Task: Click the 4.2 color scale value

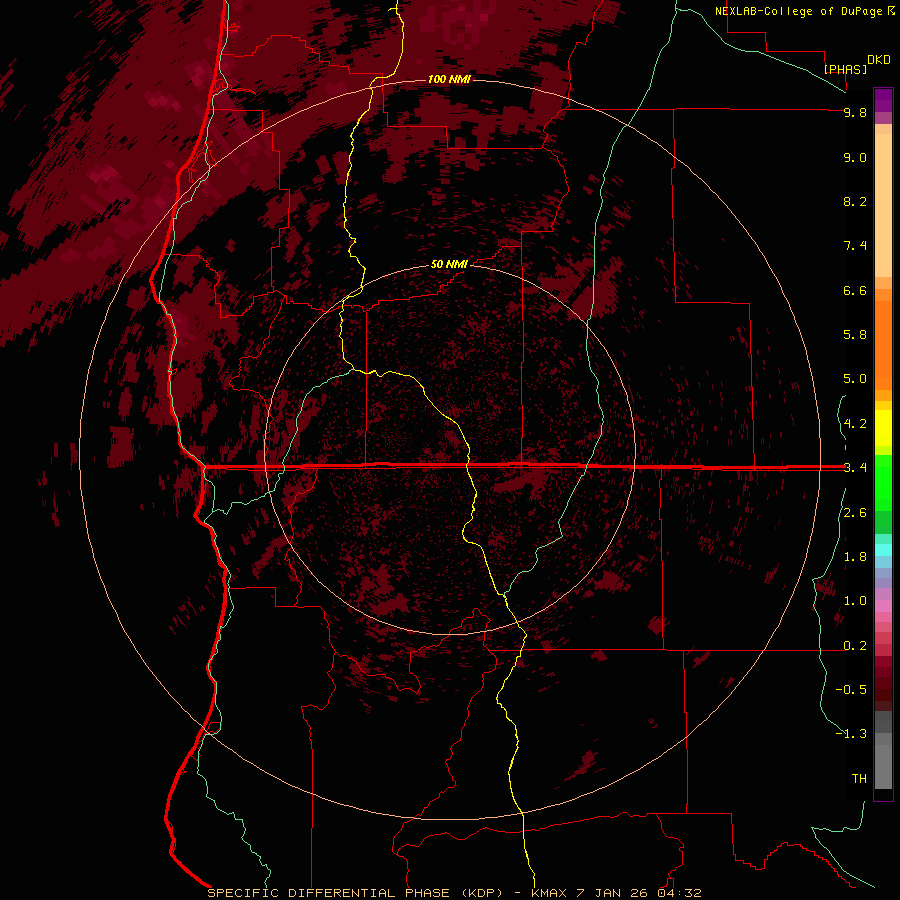Action: coord(855,424)
